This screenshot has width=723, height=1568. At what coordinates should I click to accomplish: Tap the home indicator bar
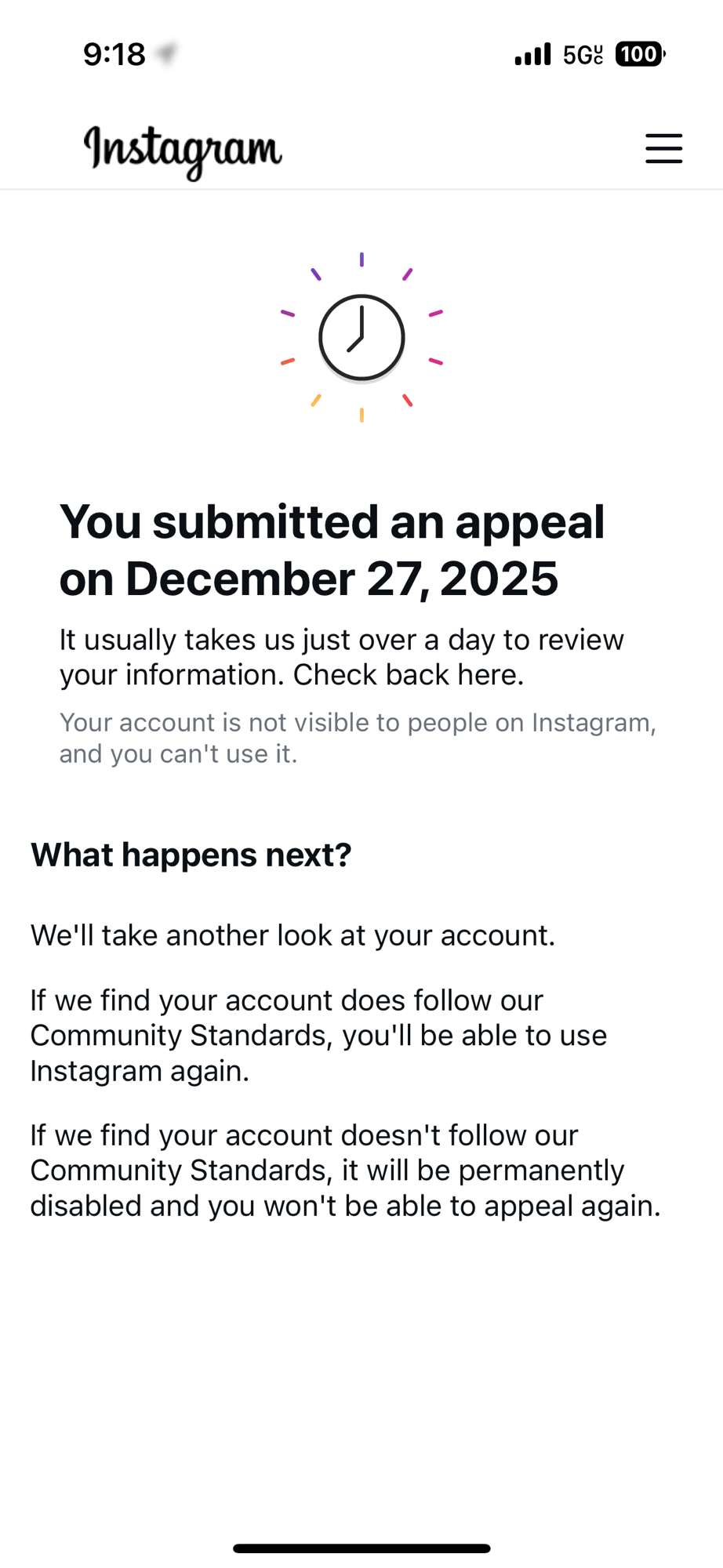(x=361, y=1548)
